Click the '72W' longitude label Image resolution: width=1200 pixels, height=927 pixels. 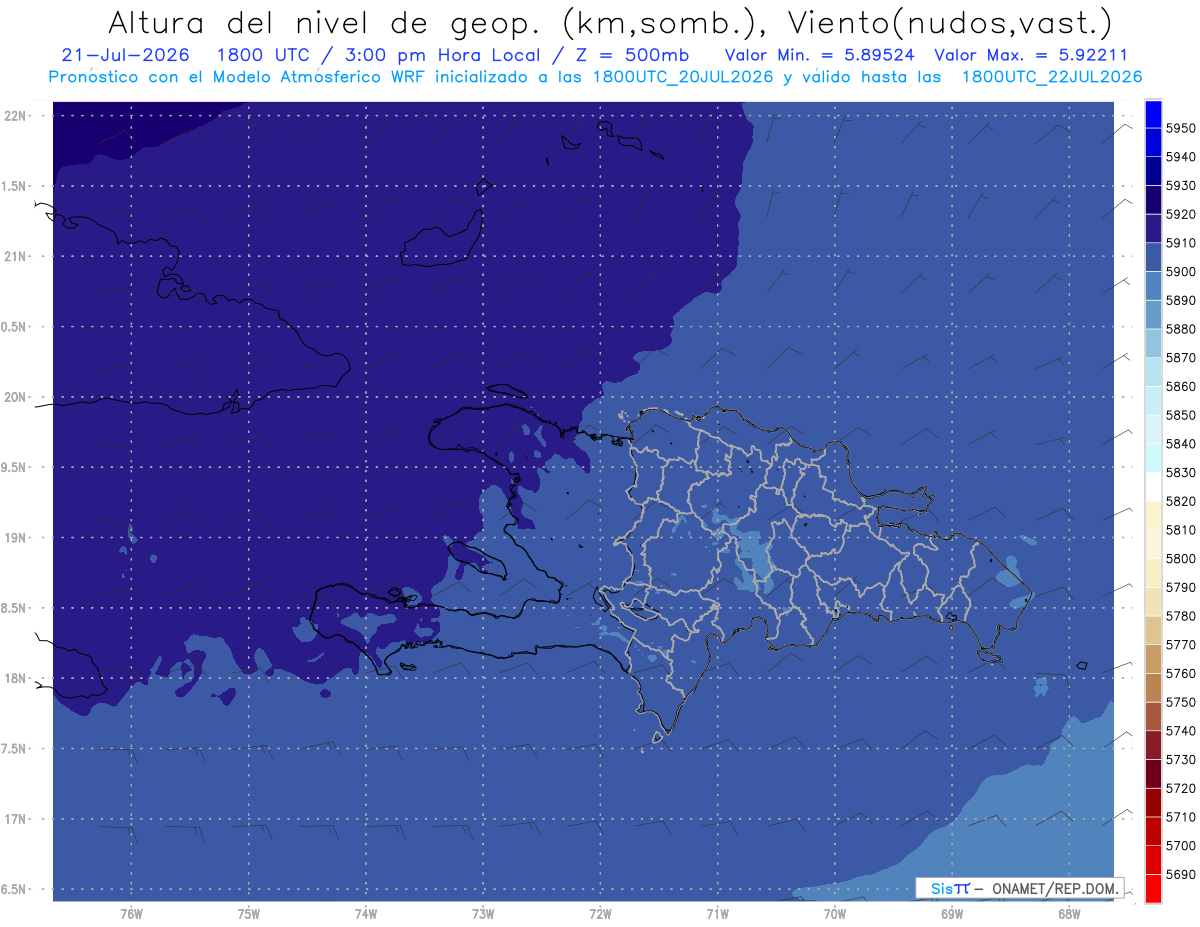[600, 913]
